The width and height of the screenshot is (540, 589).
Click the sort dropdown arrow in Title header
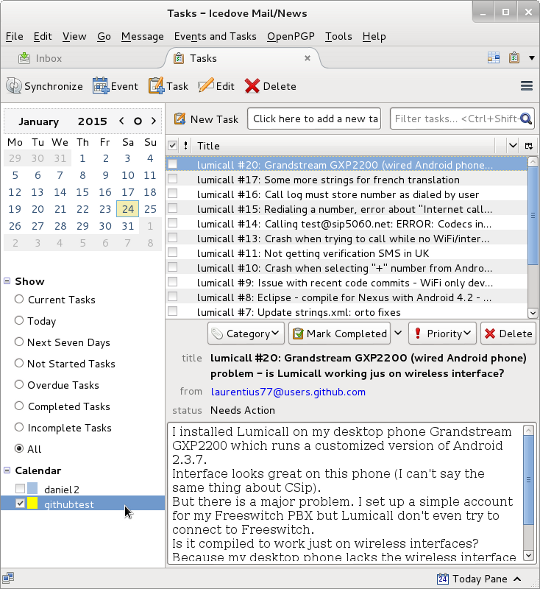click(513, 145)
